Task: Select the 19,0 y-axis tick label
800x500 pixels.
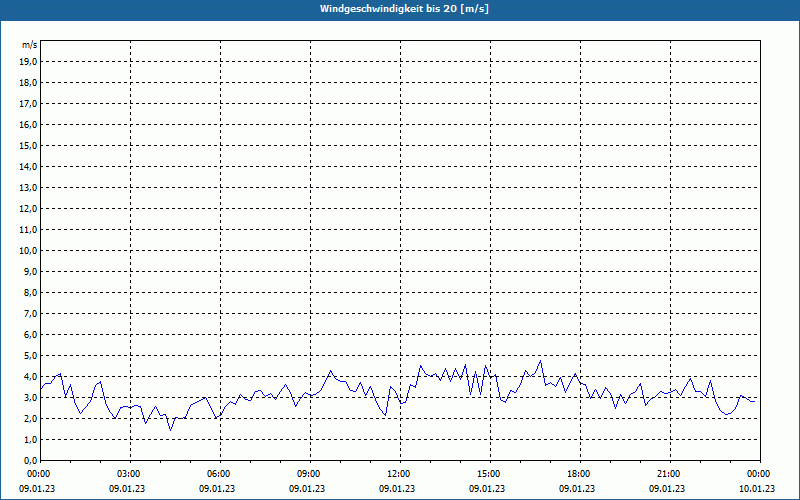Action: click(28, 61)
